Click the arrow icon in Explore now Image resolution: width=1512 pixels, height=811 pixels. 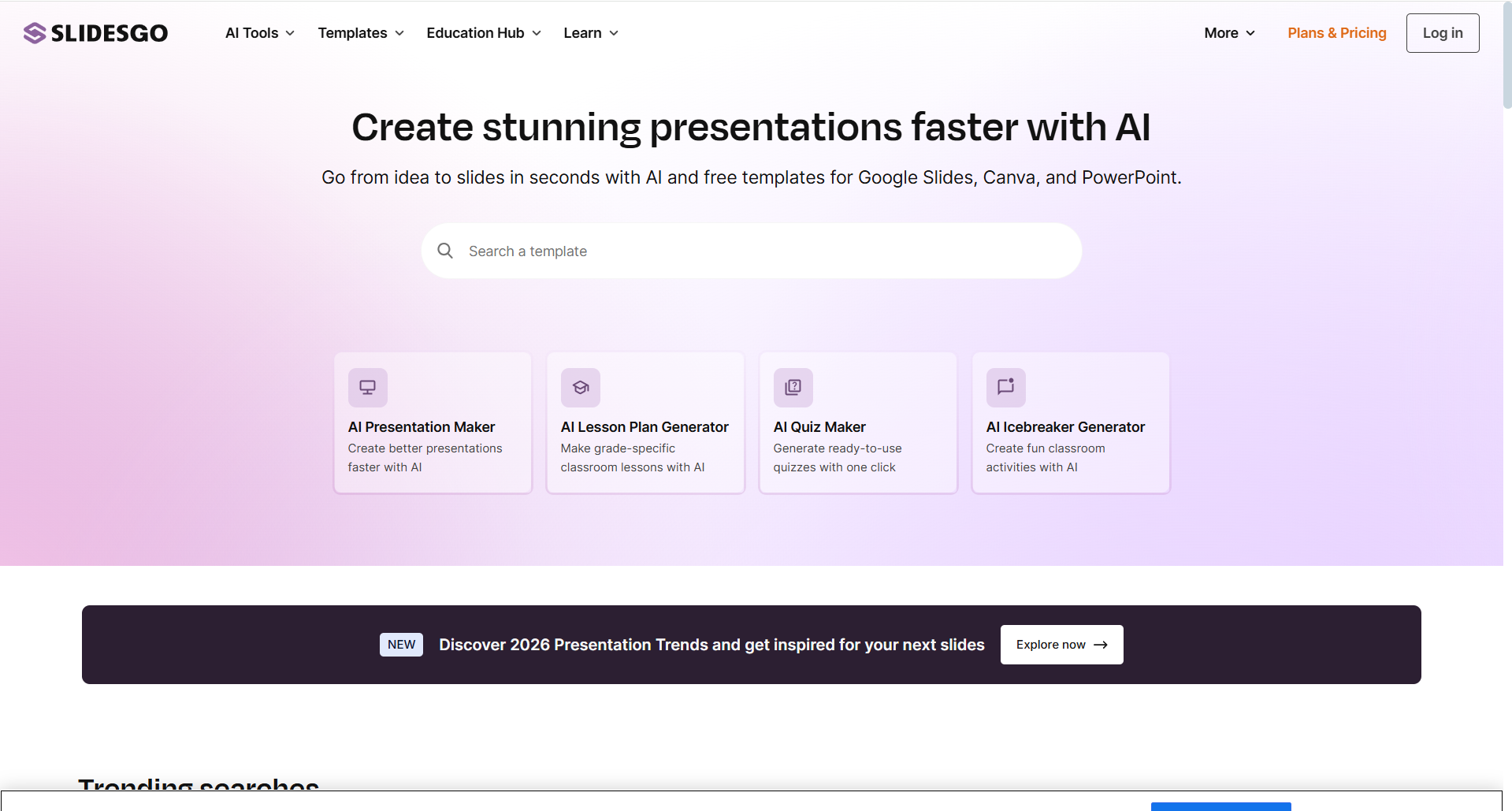pos(1101,645)
